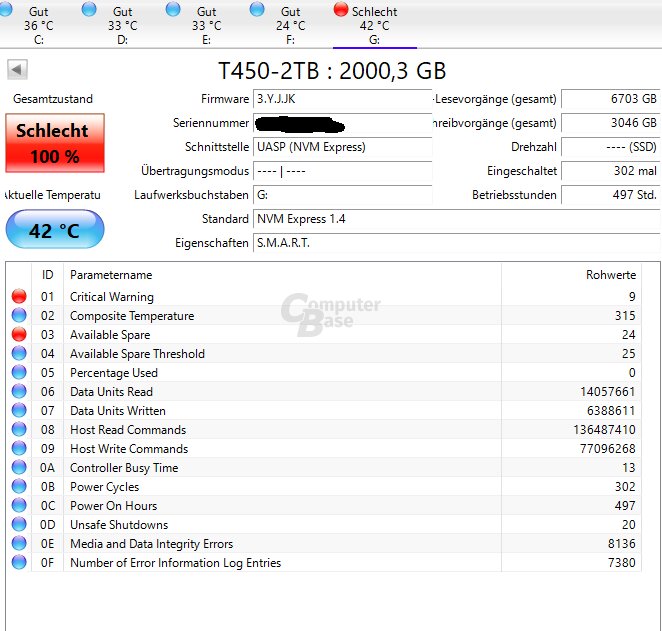The width and height of the screenshot is (662, 631).
Task: Select the Available Spare parameter name
Action: (110, 335)
